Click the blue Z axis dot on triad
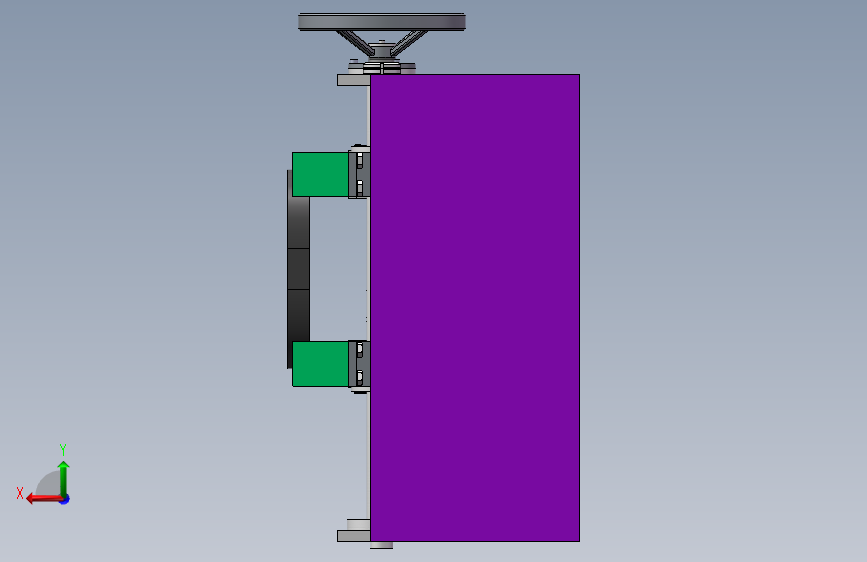This screenshot has height=562, width=867. (65, 499)
